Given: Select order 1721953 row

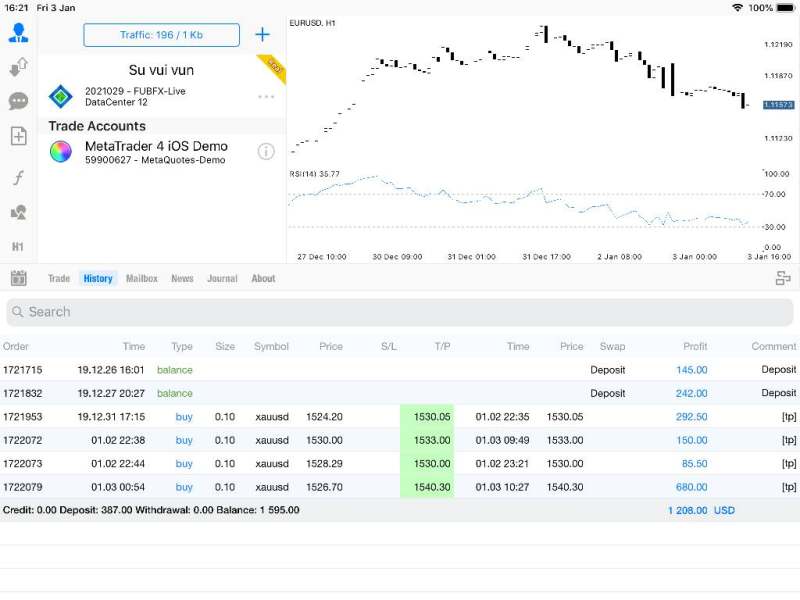Looking at the screenshot, I should point(400,417).
